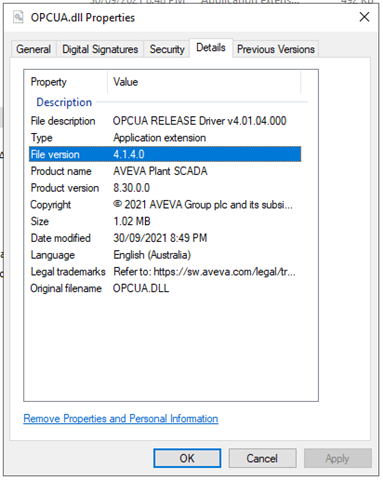Select the highlighted File version row
The image size is (383, 480).
165,154
